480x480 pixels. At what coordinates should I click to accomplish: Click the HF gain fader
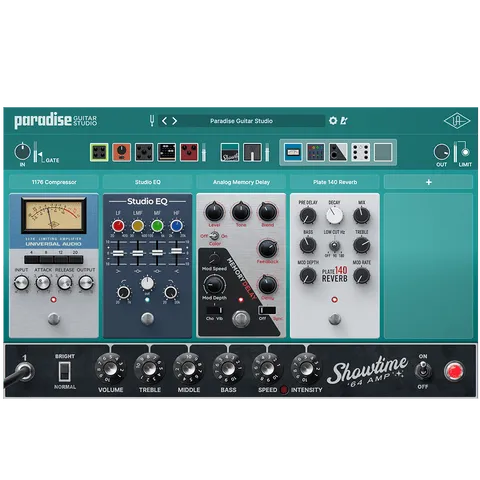click(177, 251)
